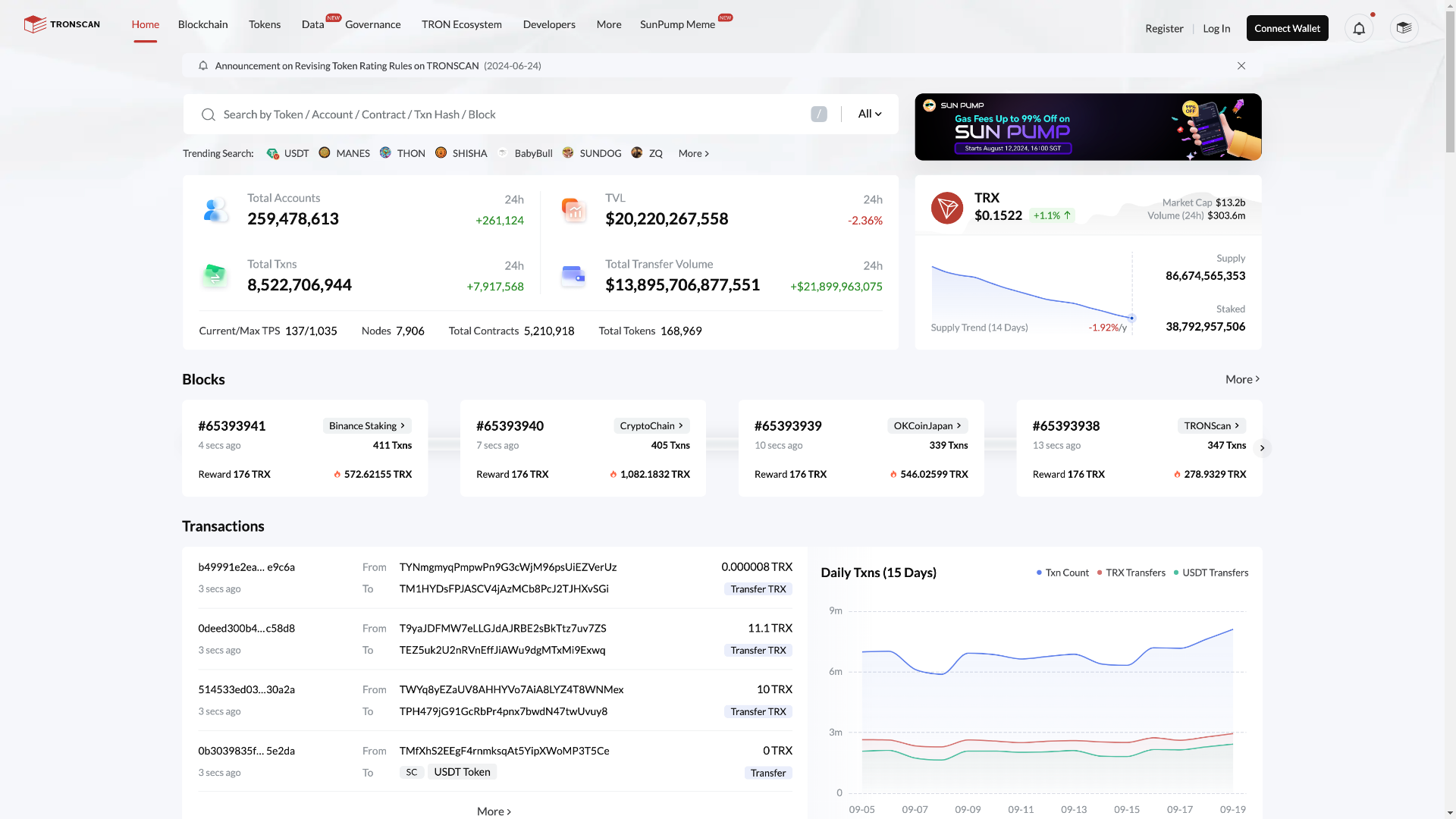Click the Register link
The width and height of the screenshot is (1456, 819).
1164,29
